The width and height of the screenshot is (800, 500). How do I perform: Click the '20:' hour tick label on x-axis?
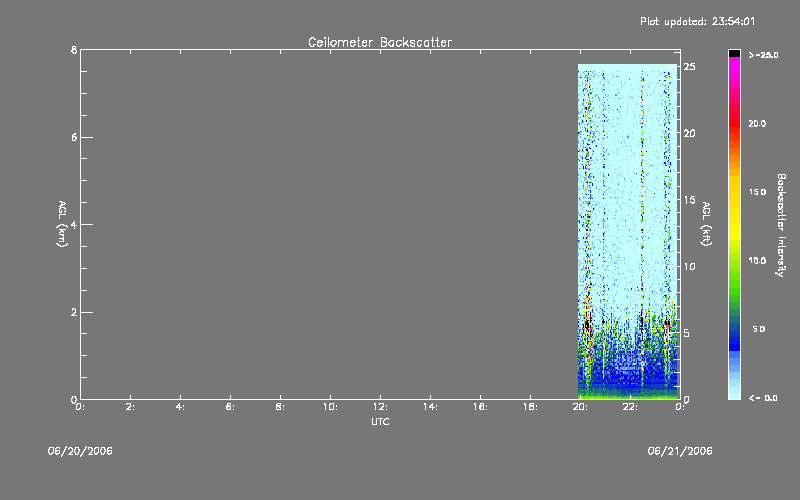580,407
